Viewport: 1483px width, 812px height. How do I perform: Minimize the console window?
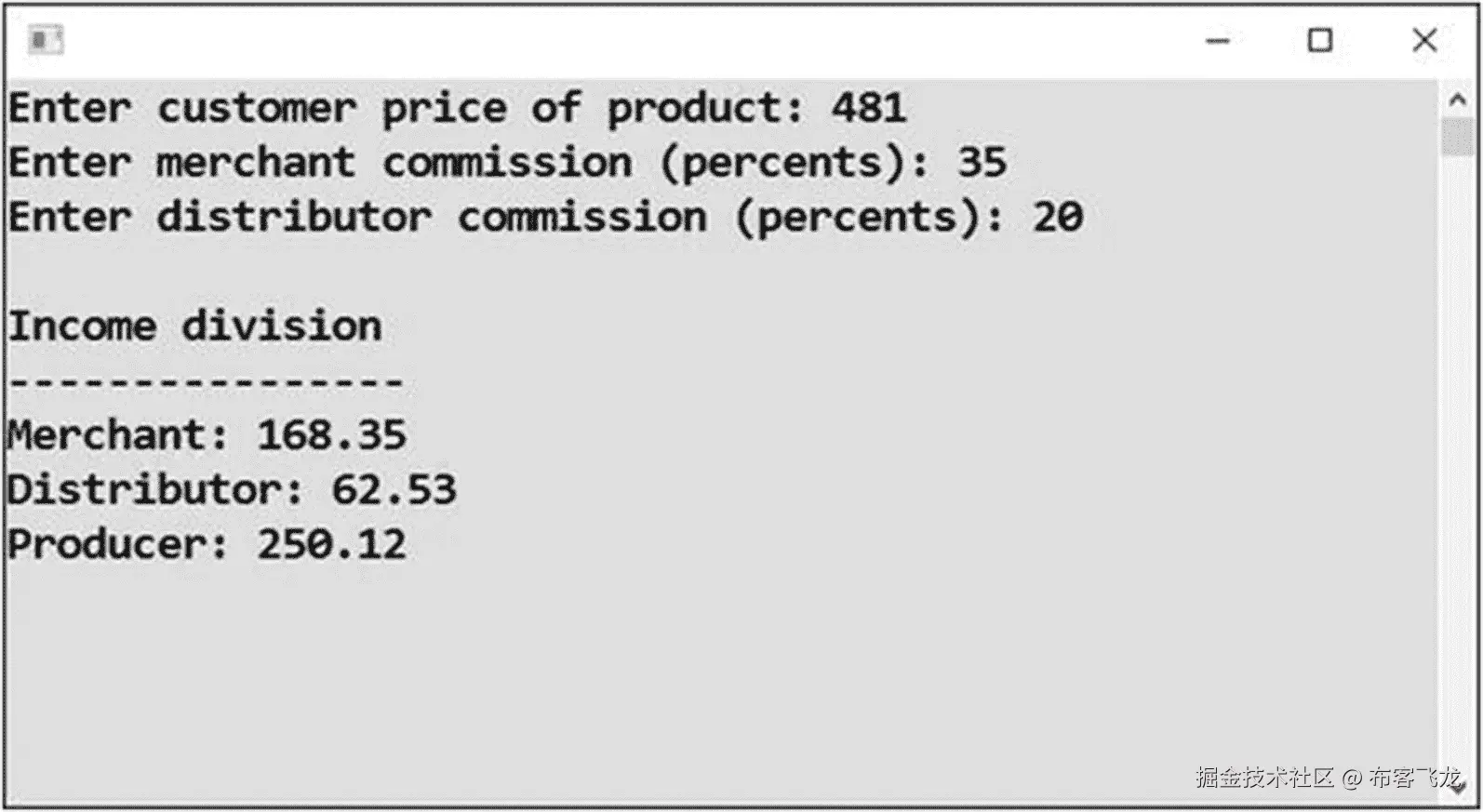[1218, 41]
